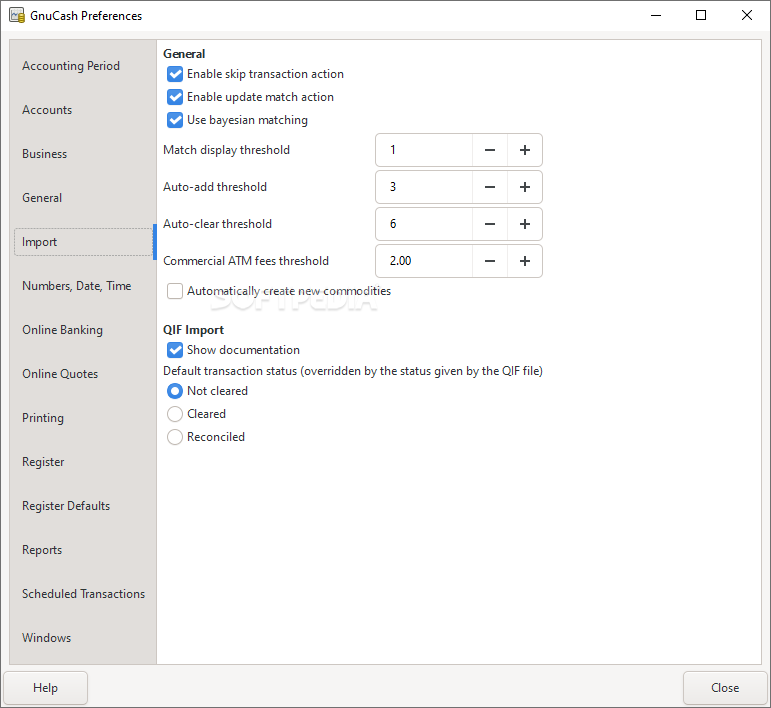The height and width of the screenshot is (708, 771).
Task: Enable Automatically create new commodities
Action: click(175, 291)
